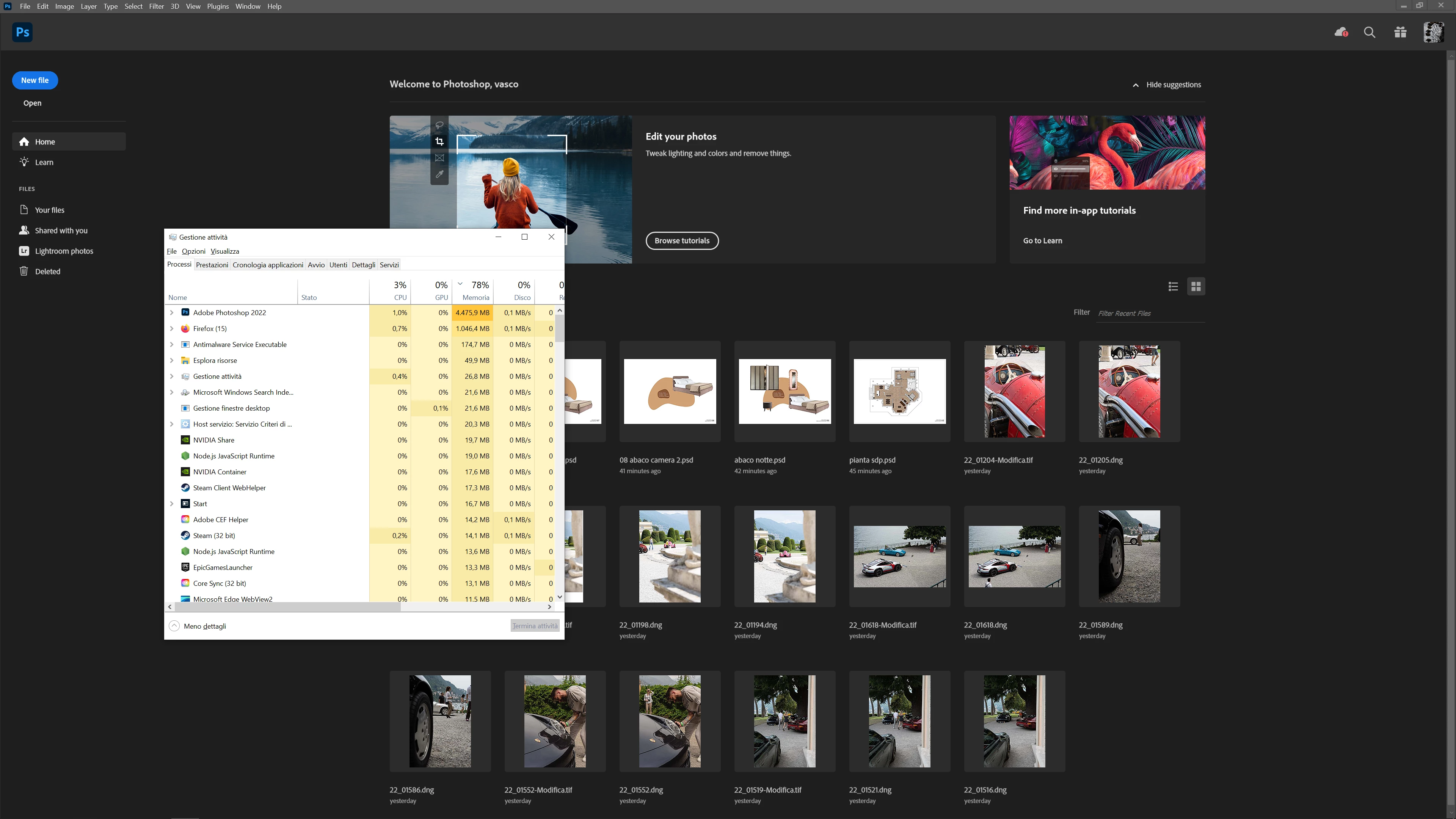
Task: Click the Photoshop home logo
Action: [x=23, y=32]
